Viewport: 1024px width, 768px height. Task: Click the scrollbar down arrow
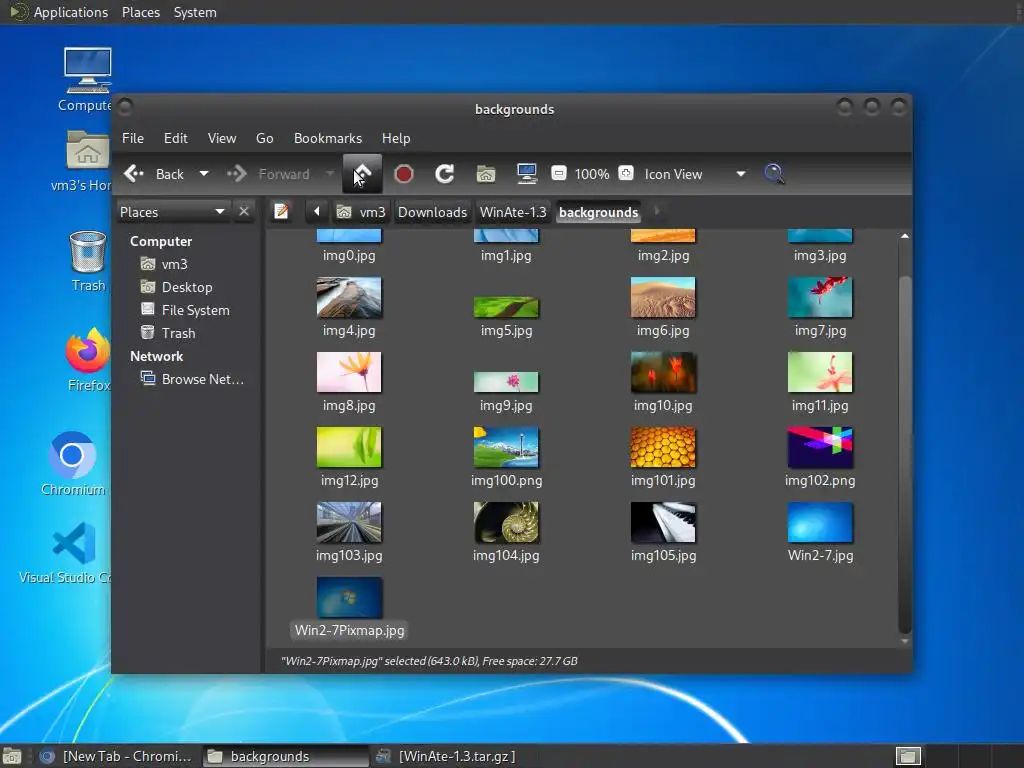(x=904, y=642)
